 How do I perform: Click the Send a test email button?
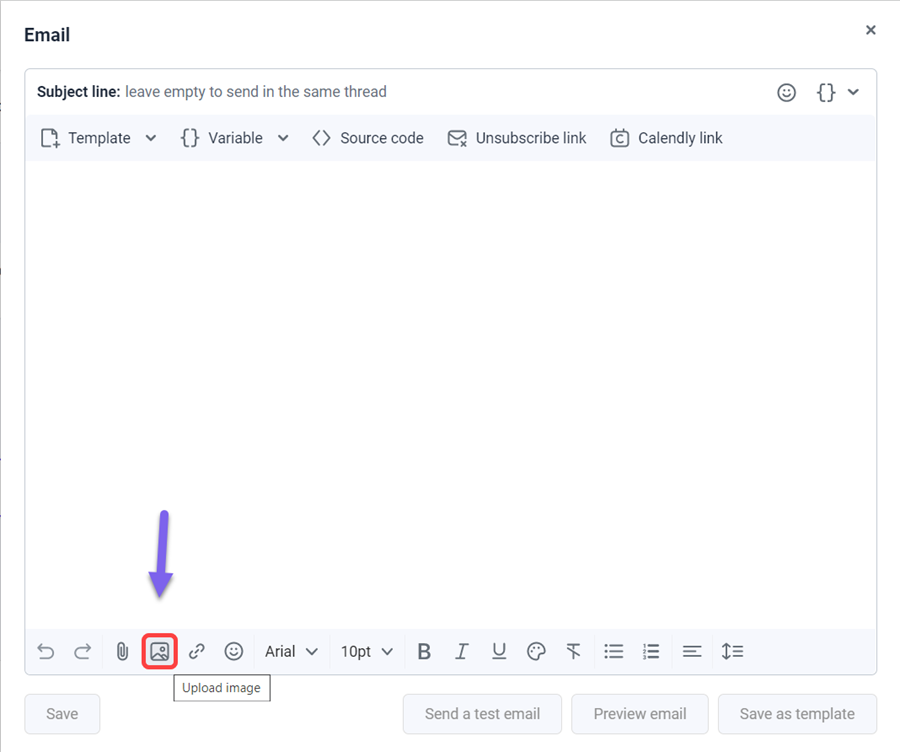pyautogui.click(x=482, y=714)
